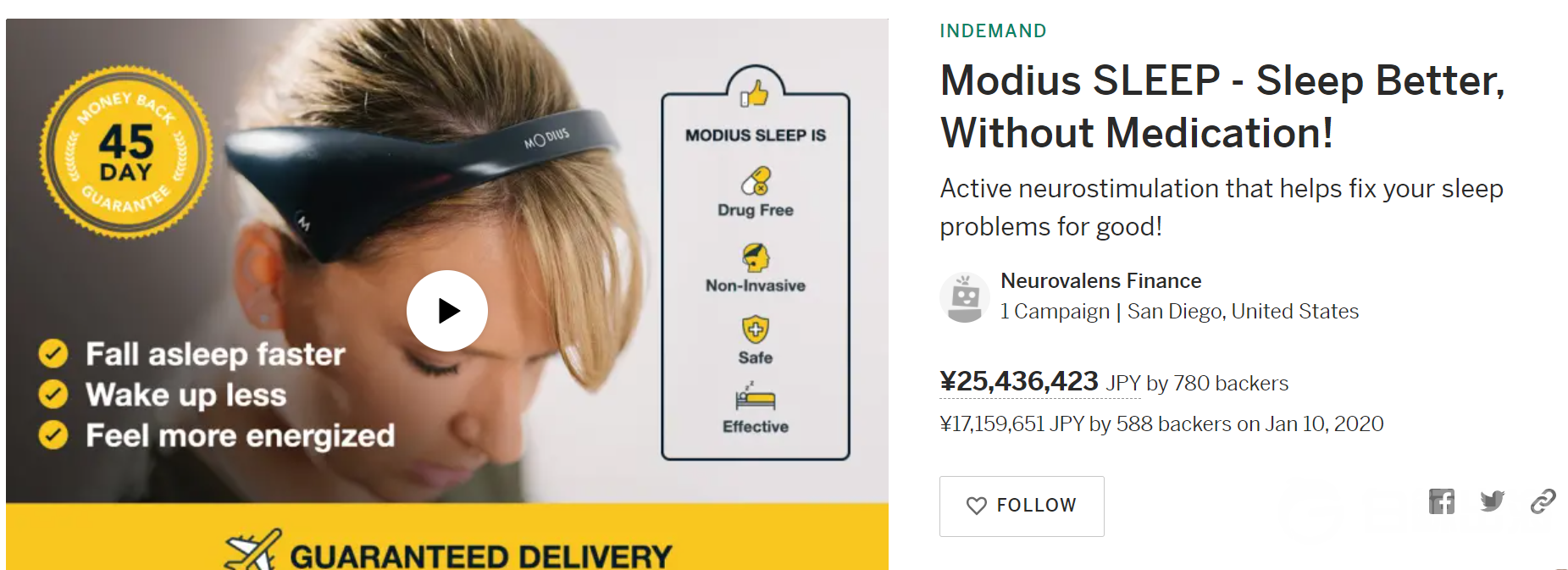This screenshot has width=1568, height=570.
Task: Click the heart icon in Follow button
Action: 976,506
